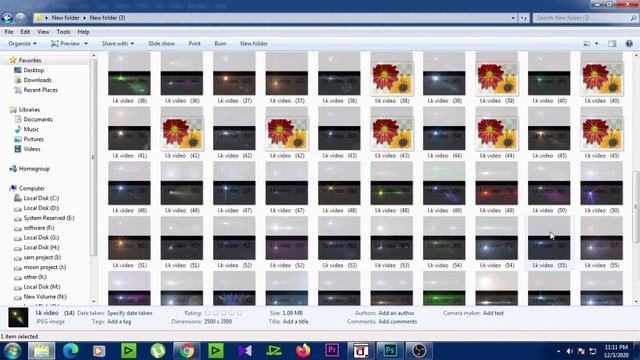
Task: Open the Music library
Action: pyautogui.click(x=31, y=129)
